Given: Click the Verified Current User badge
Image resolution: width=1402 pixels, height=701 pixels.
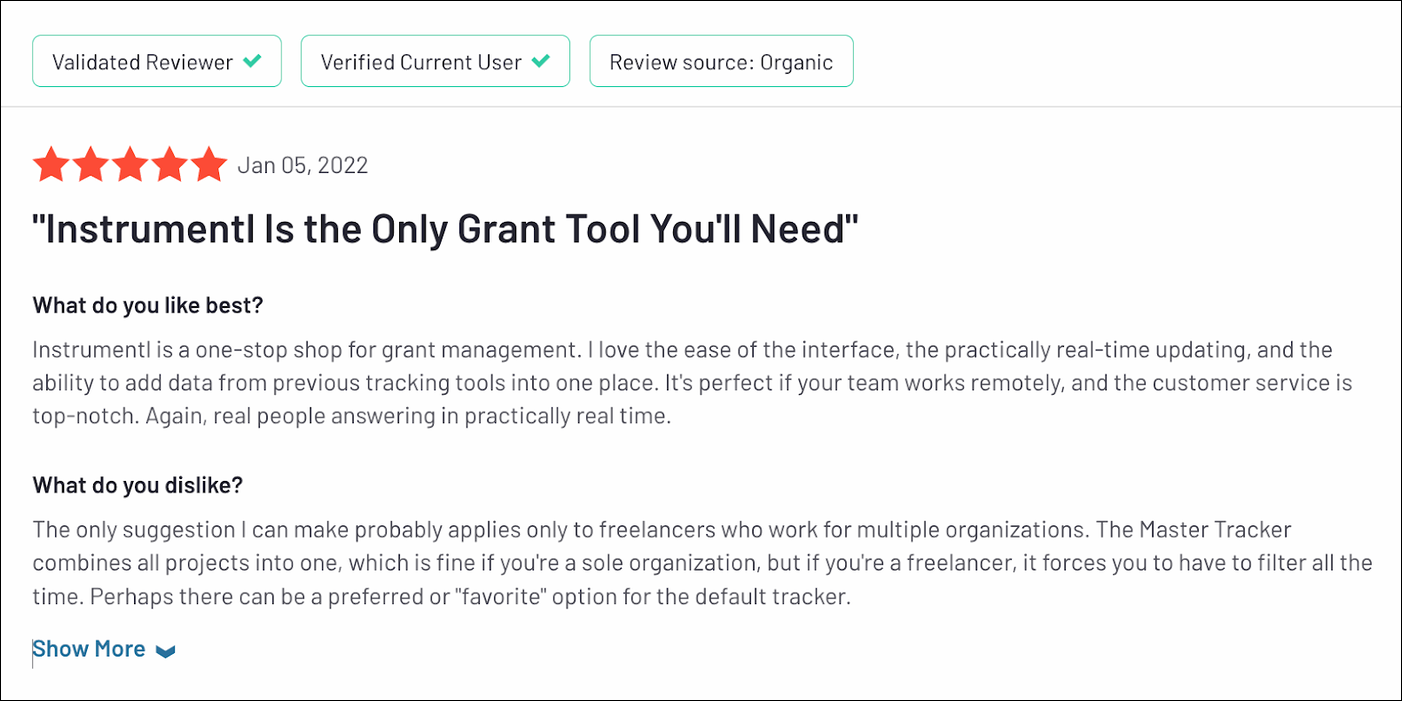Looking at the screenshot, I should tap(435, 61).
